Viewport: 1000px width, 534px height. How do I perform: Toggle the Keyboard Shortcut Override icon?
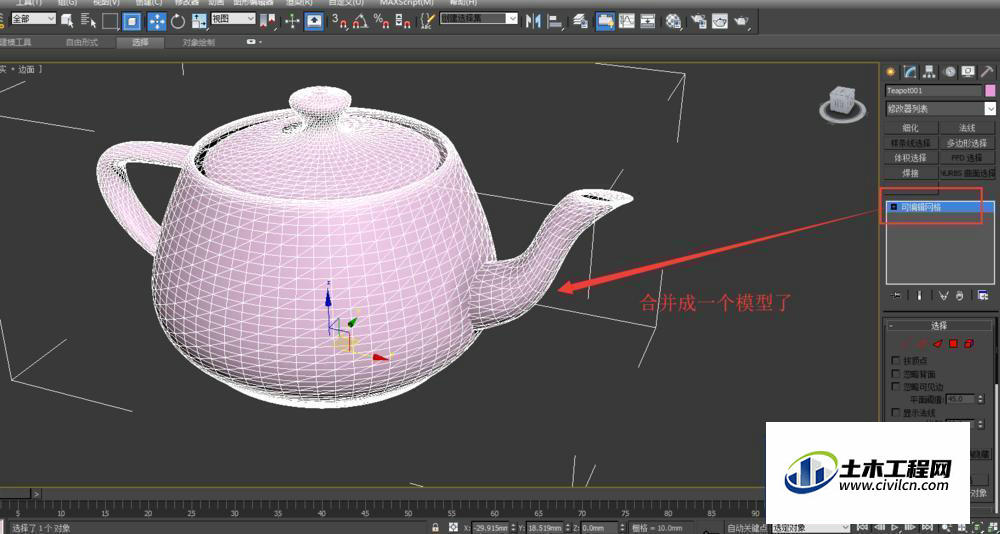click(313, 21)
